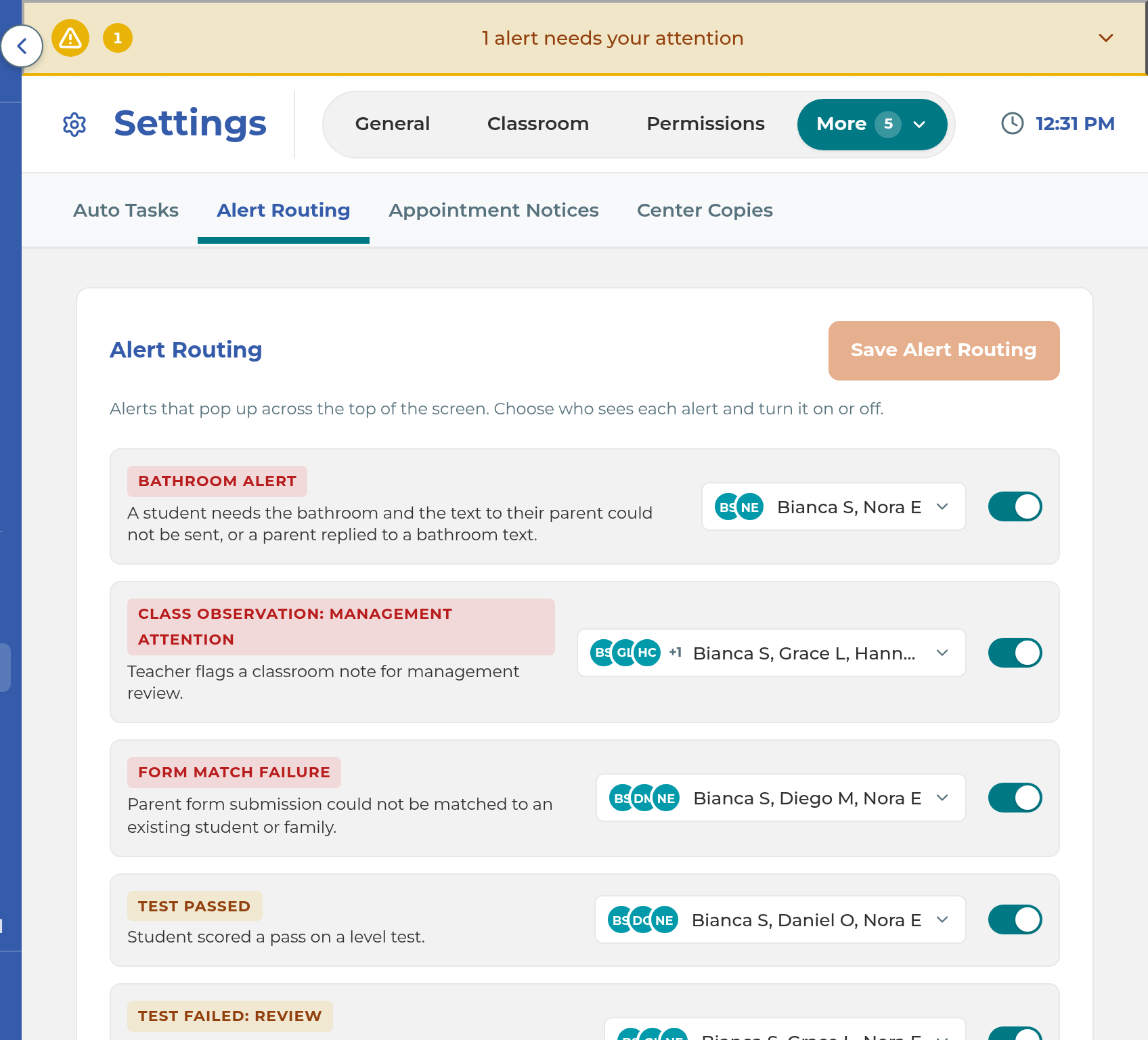Screen dimensions: 1148x1040
Task: Click the HC avatar in Class Observation row
Action: [x=647, y=653]
